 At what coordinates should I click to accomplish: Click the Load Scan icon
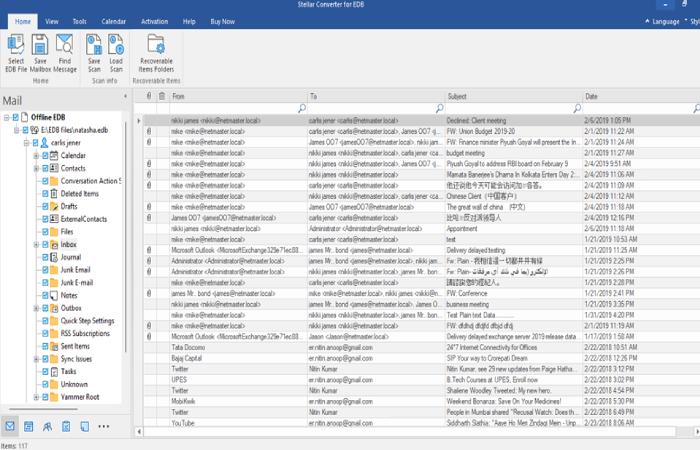(x=116, y=45)
